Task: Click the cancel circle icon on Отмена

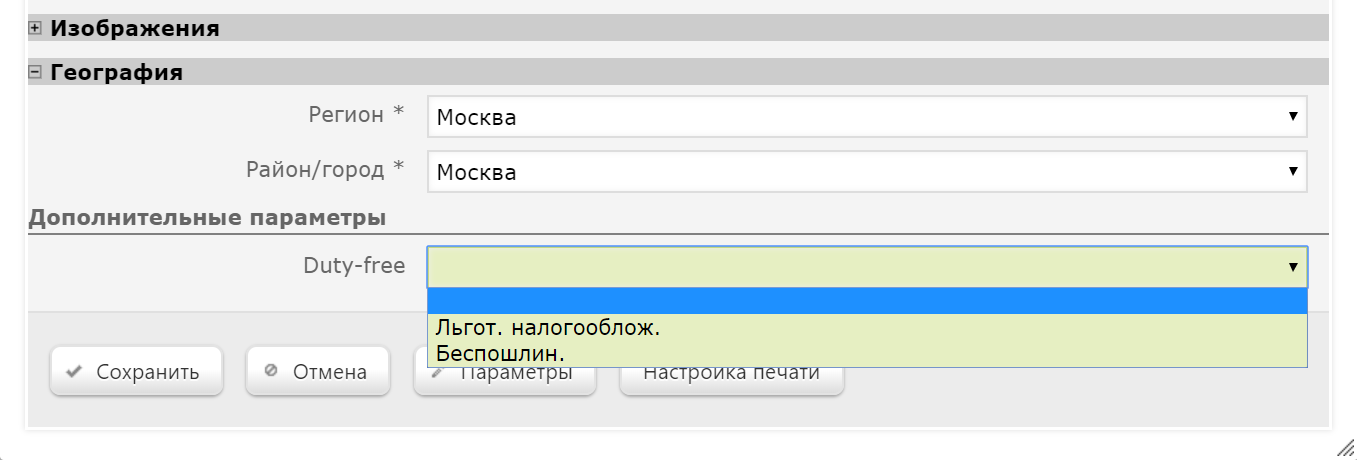Action: pyautogui.click(x=270, y=371)
